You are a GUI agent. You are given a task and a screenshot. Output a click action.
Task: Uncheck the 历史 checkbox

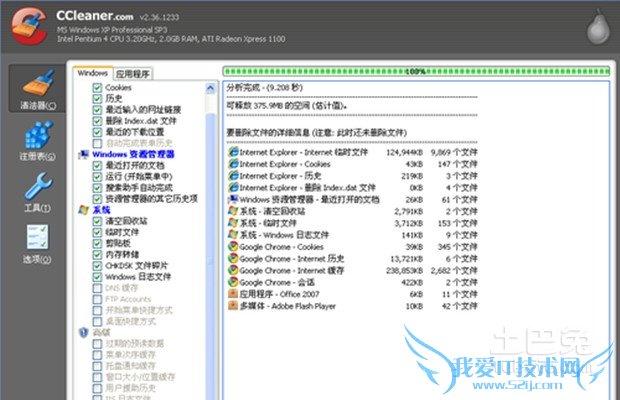coord(97,98)
